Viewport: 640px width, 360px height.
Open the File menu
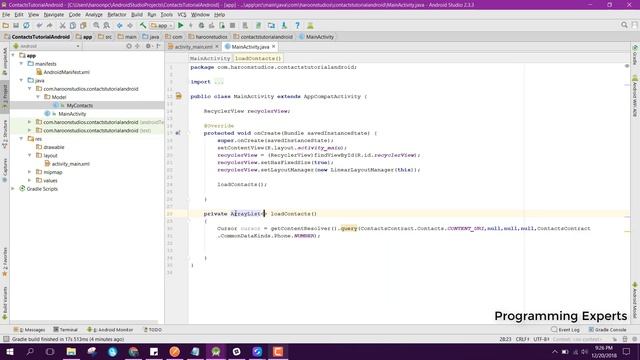click(x=6, y=15)
